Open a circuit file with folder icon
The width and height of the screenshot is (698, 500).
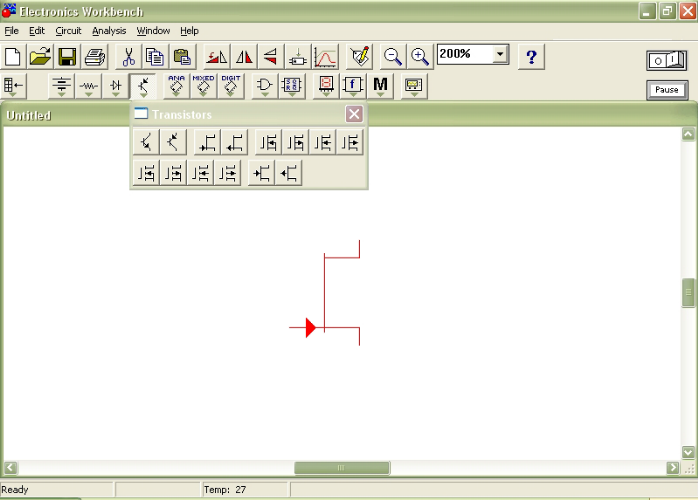(40, 57)
